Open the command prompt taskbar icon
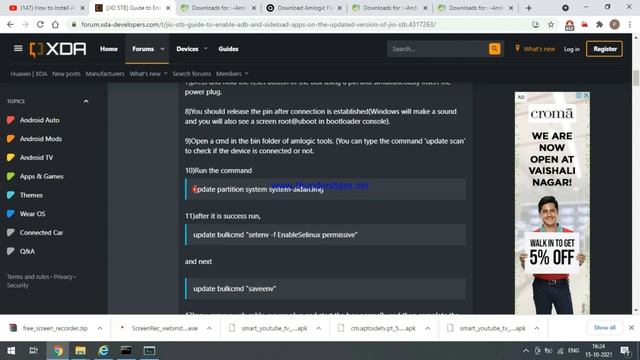640x360 pixels. (x=126, y=351)
